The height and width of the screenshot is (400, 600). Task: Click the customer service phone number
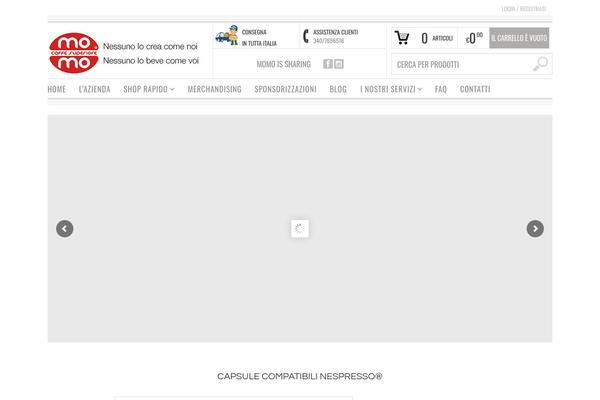pyautogui.click(x=328, y=41)
